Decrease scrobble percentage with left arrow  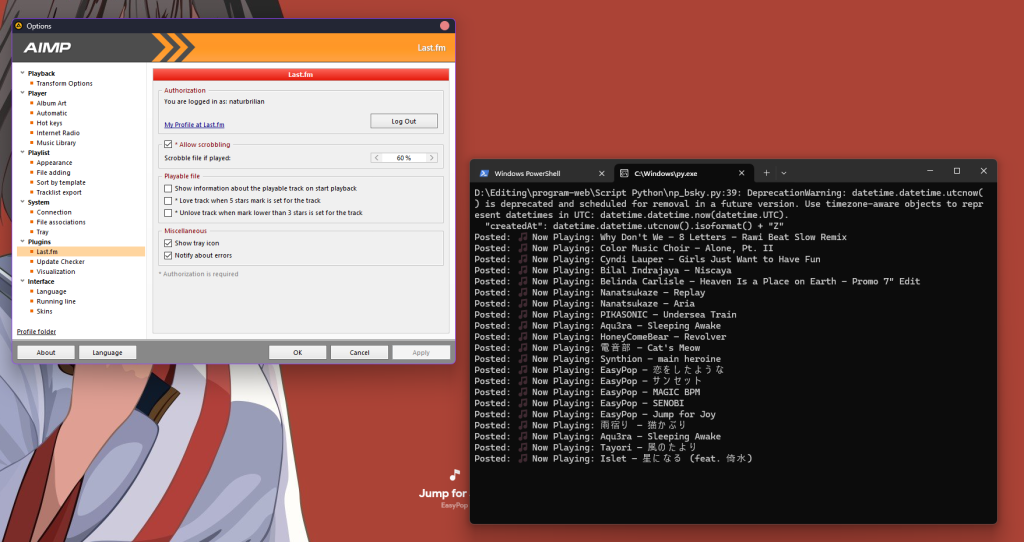pos(376,158)
